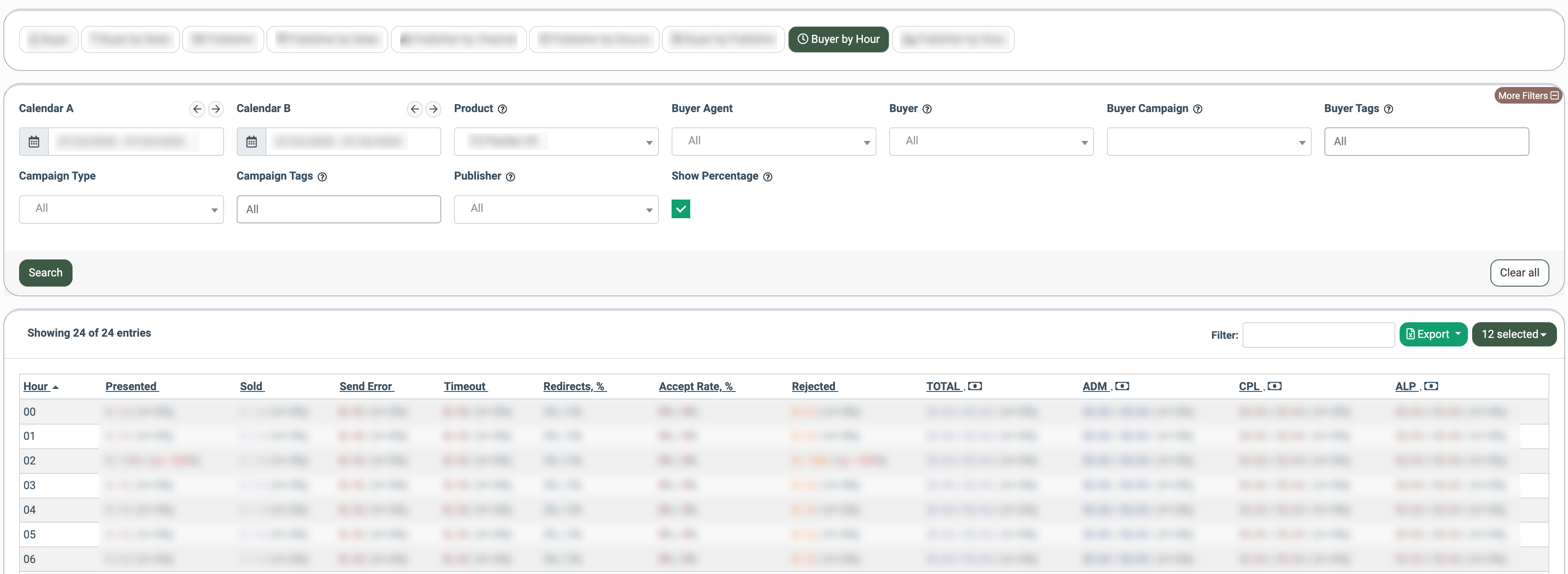This screenshot has width=1568, height=574.
Task: Sort table by ALP column
Action: [1406, 386]
